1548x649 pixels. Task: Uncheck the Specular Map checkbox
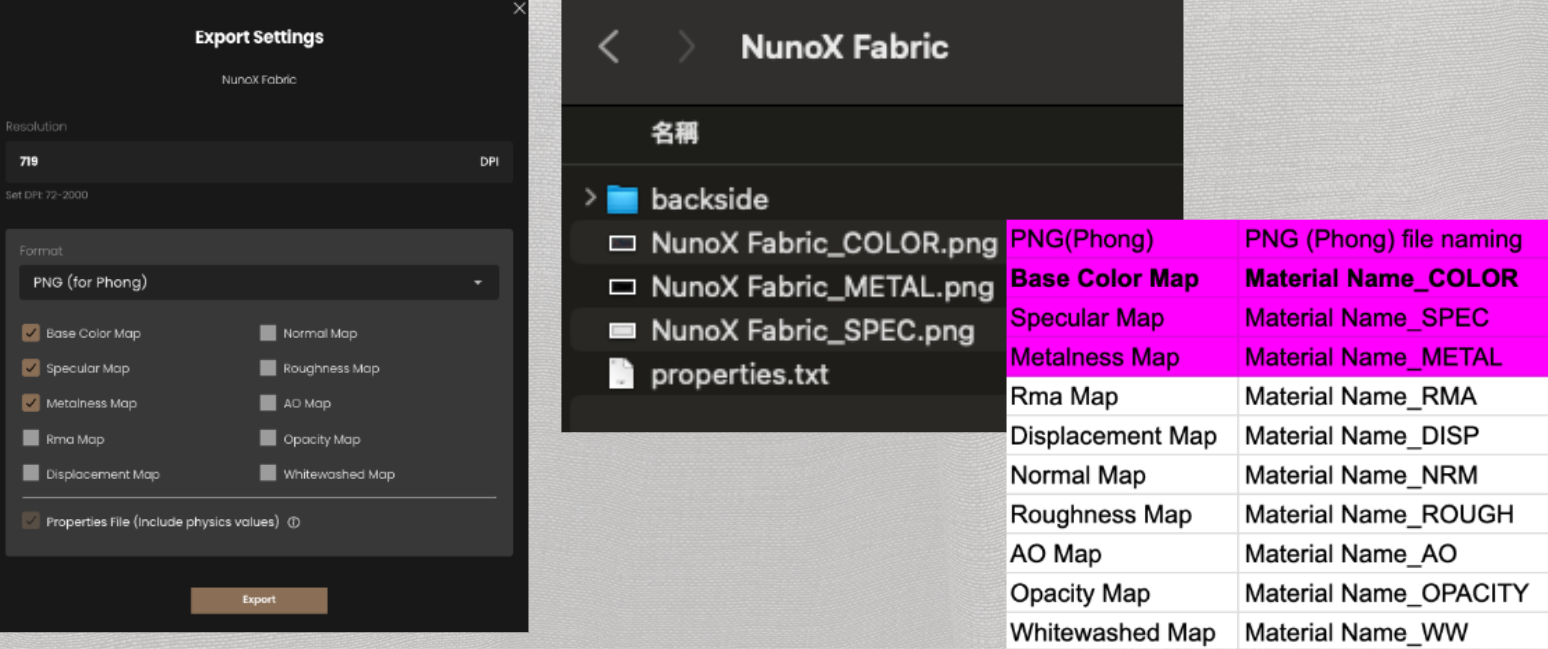(x=31, y=368)
